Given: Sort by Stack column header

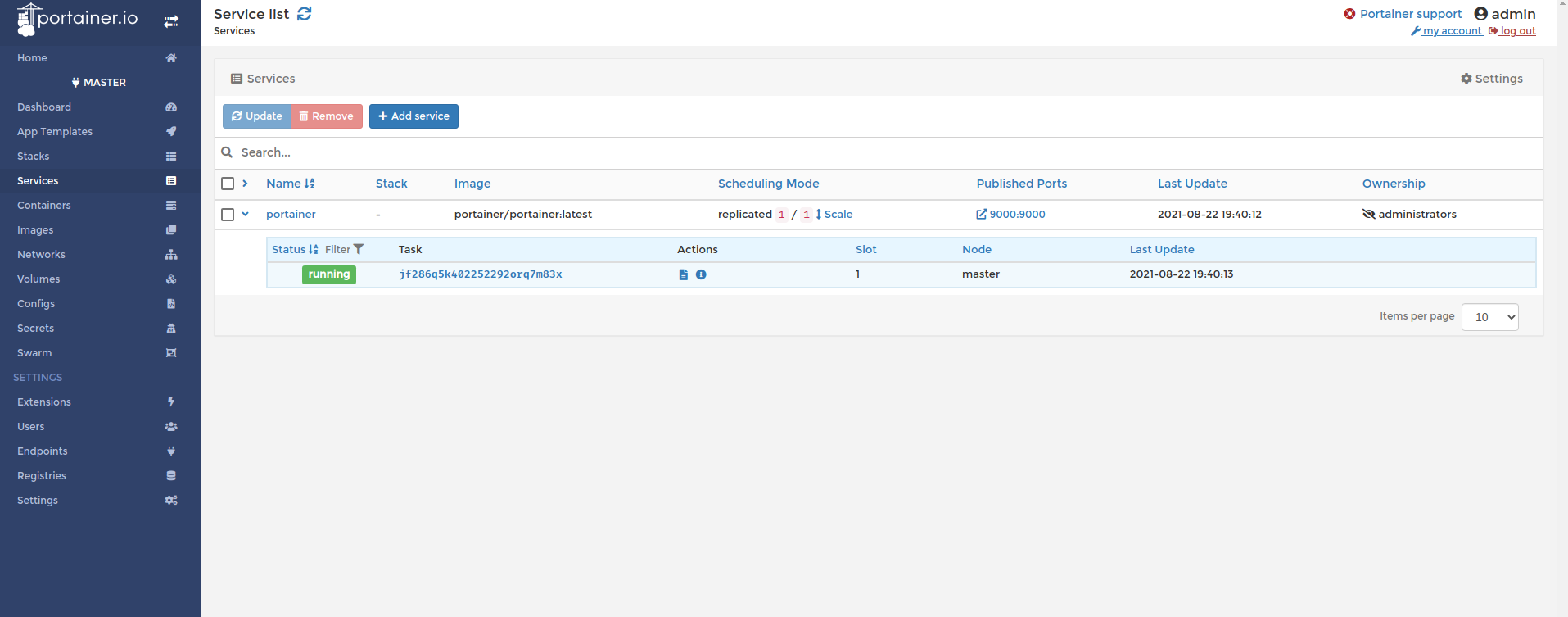Looking at the screenshot, I should pos(391,184).
